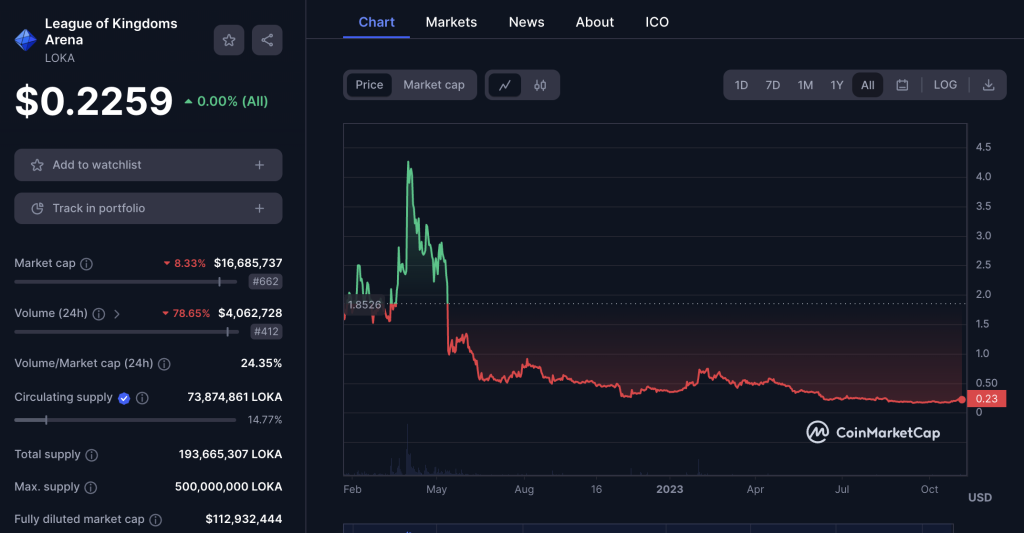Open the Markets tab
Screen dimensions: 1024x533
[x=451, y=22]
